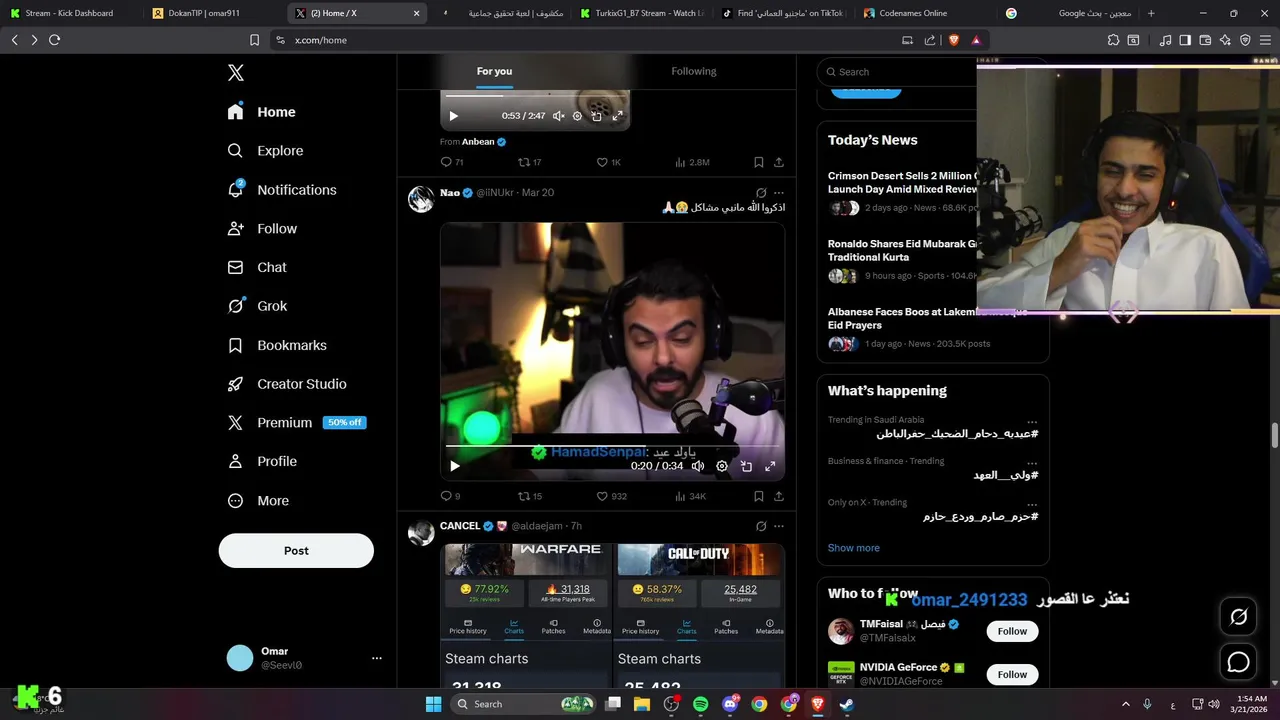Image resolution: width=1280 pixels, height=720 pixels.
Task: Open account menu dots next to Omar
Action: [377, 658]
